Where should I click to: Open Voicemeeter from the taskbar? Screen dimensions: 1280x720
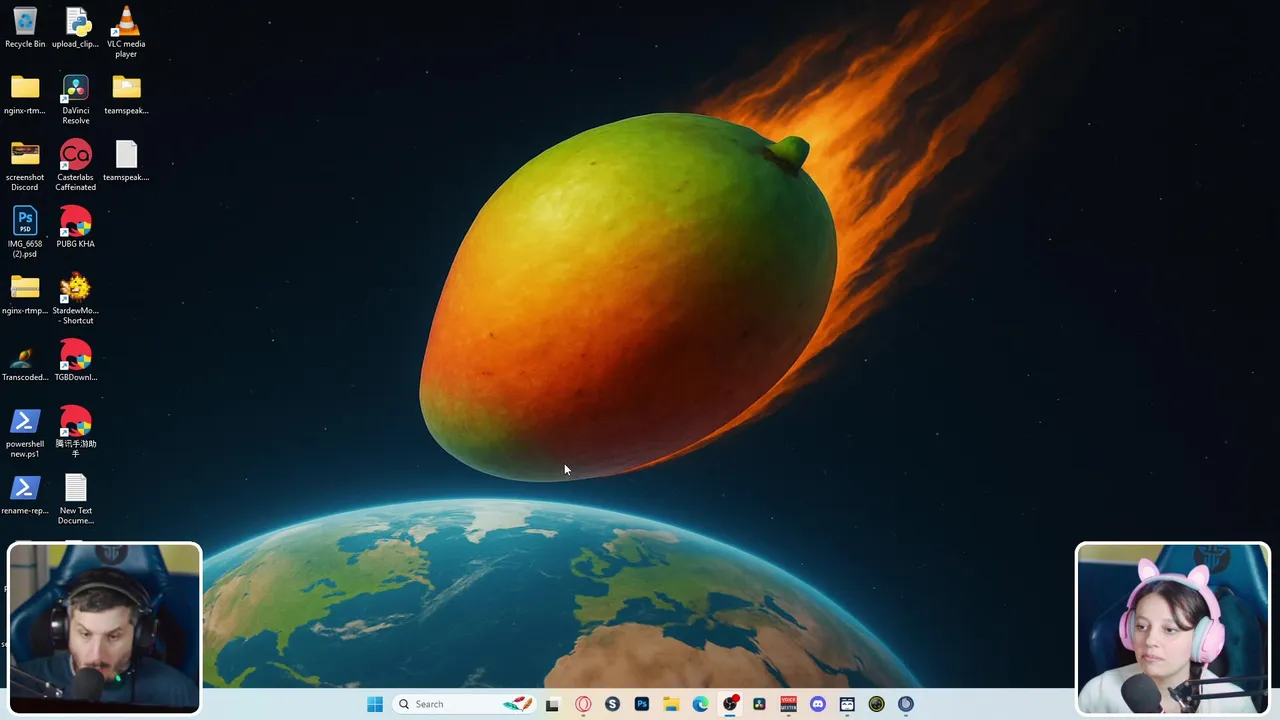coord(788,704)
